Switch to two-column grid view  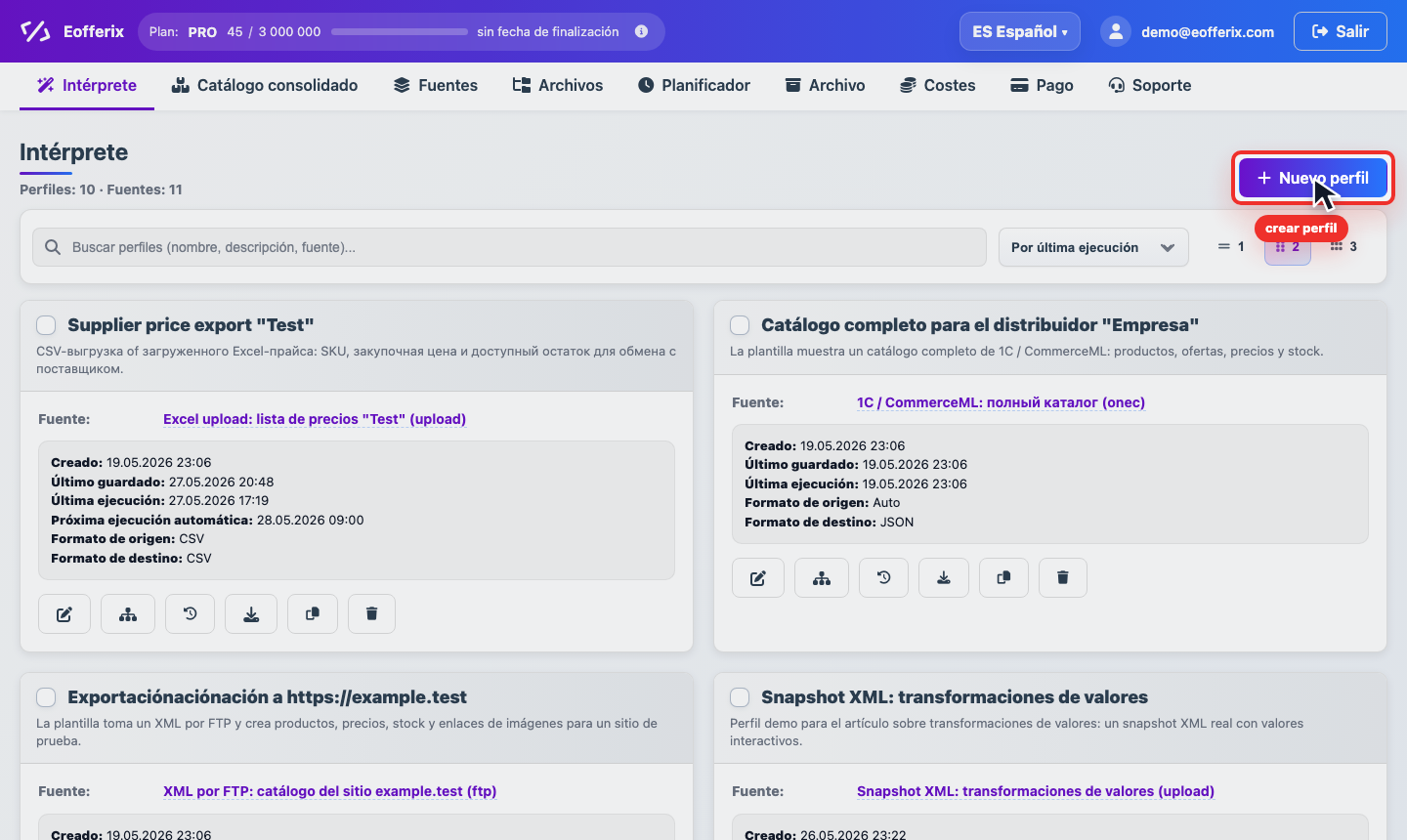pyautogui.click(x=1288, y=247)
